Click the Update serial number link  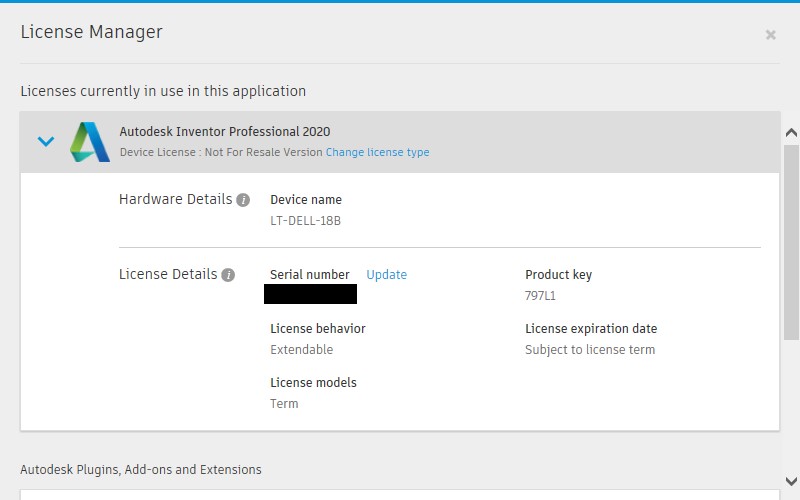(x=386, y=274)
